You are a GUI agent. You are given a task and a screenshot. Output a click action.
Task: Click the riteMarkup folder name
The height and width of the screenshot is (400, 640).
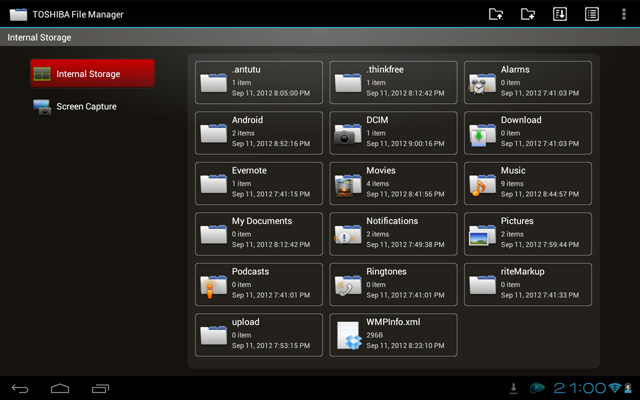(522, 271)
